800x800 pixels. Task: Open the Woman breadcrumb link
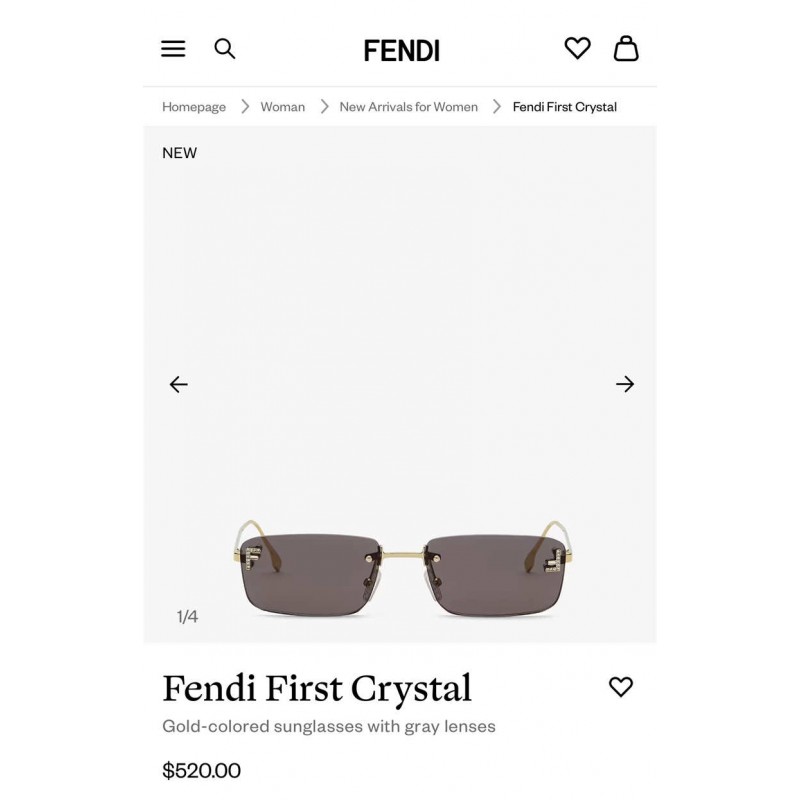tap(283, 107)
